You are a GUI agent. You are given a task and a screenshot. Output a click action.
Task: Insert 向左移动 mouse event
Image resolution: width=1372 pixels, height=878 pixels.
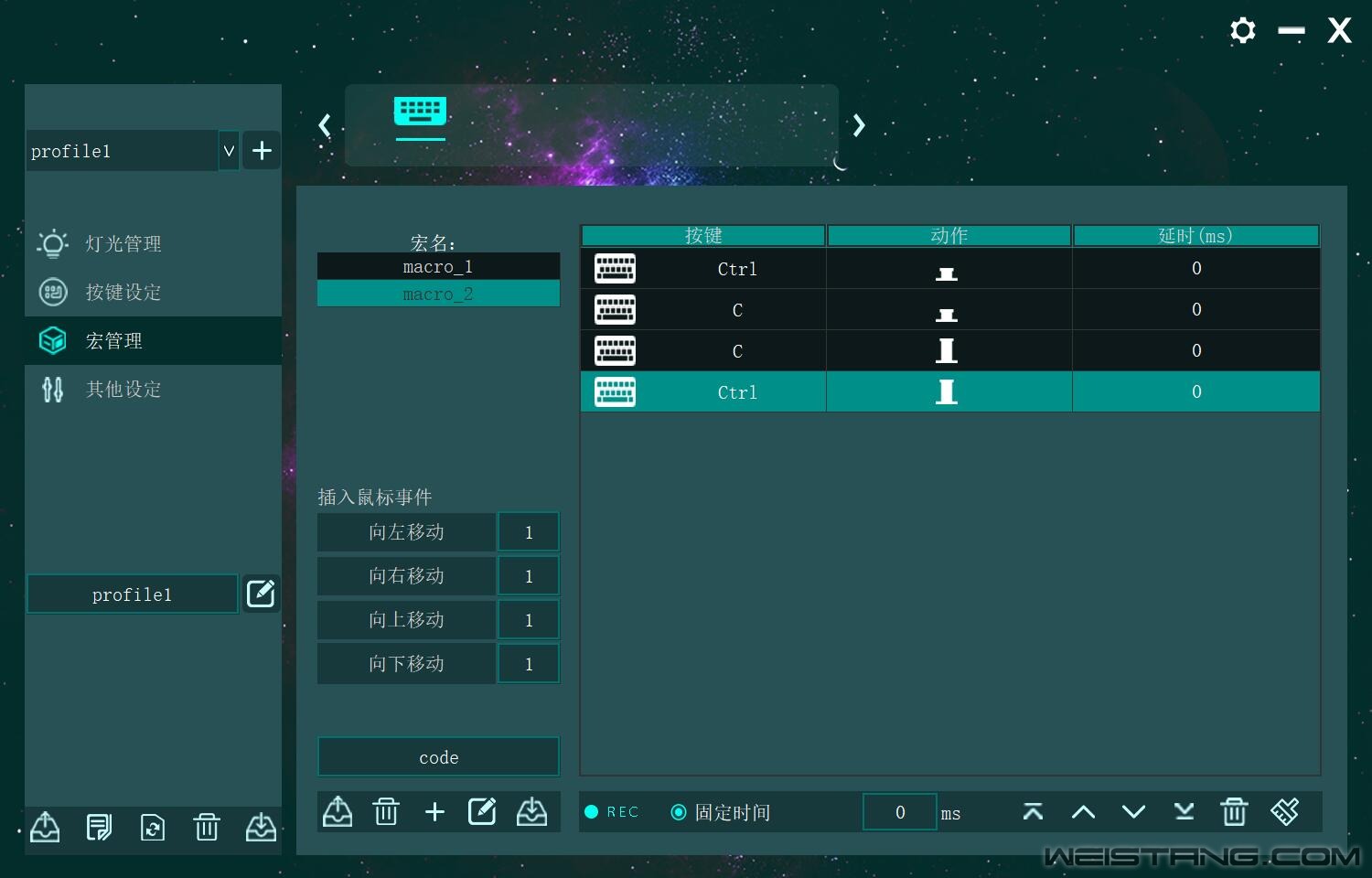(406, 532)
